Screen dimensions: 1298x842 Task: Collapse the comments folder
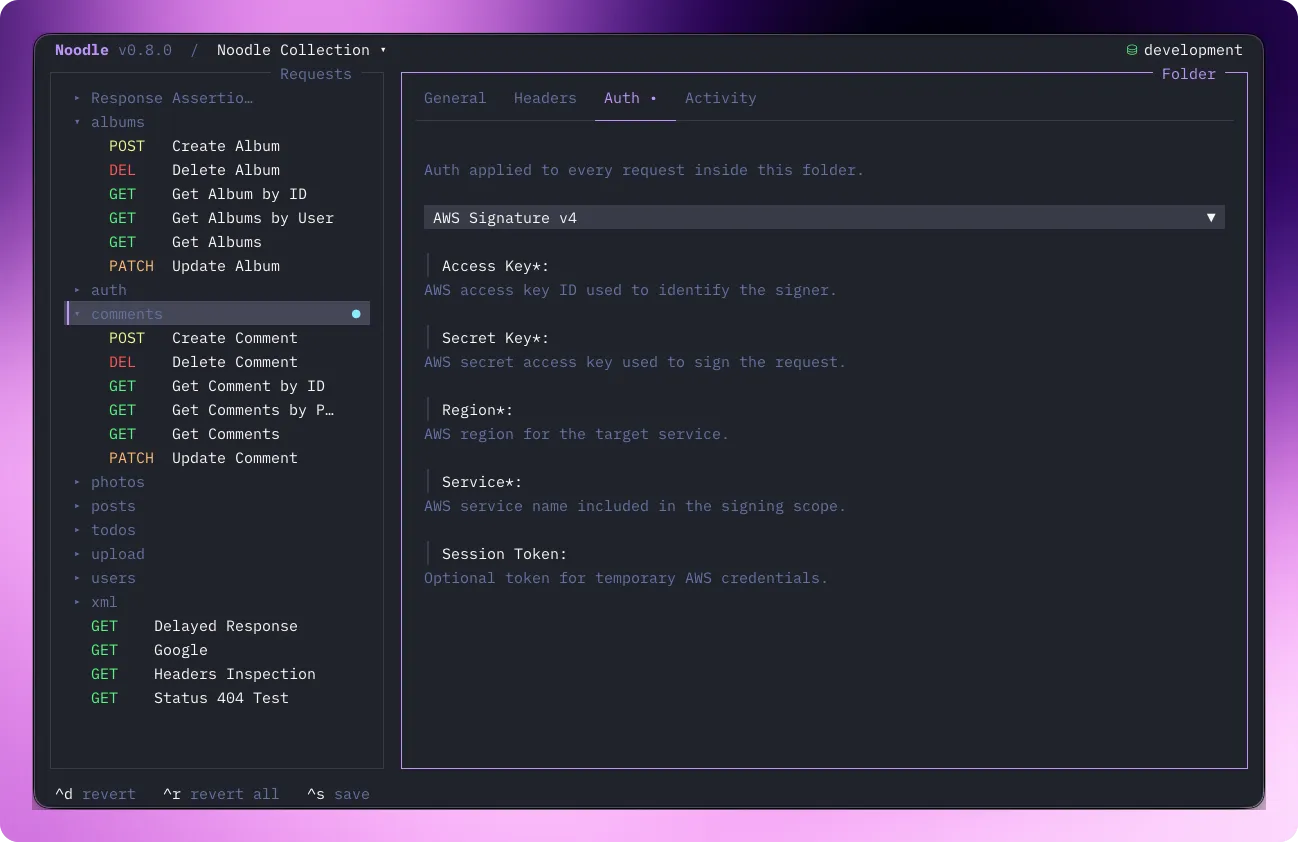[77, 314]
